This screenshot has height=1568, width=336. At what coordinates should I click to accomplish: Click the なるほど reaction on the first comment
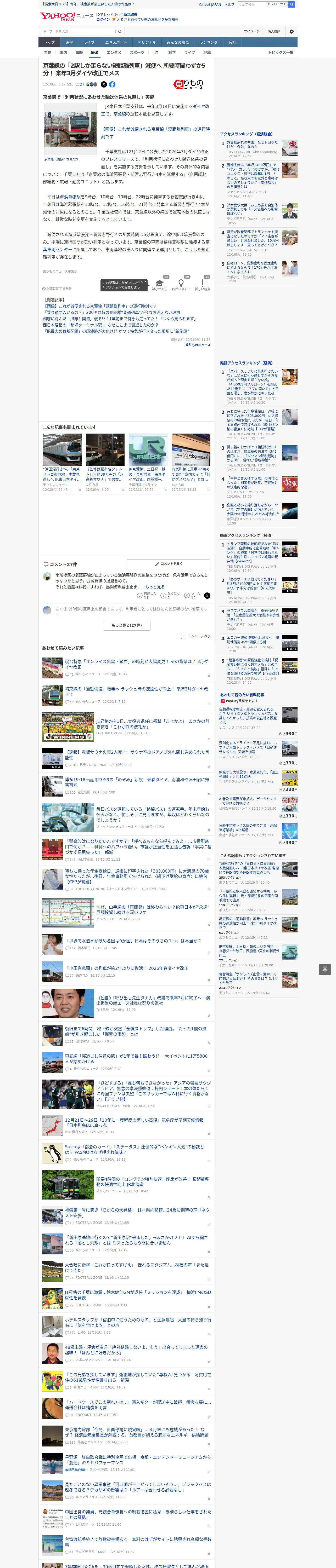pyautogui.click(x=171, y=595)
